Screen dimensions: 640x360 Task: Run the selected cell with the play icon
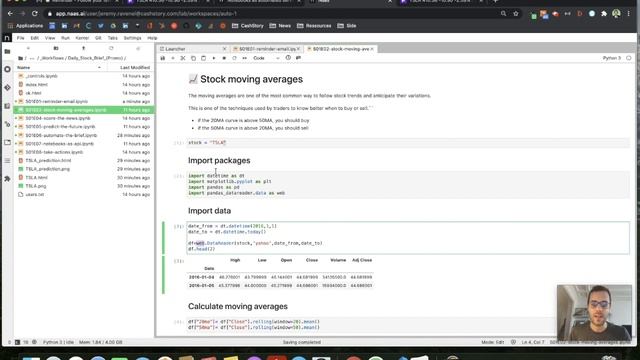click(213, 58)
